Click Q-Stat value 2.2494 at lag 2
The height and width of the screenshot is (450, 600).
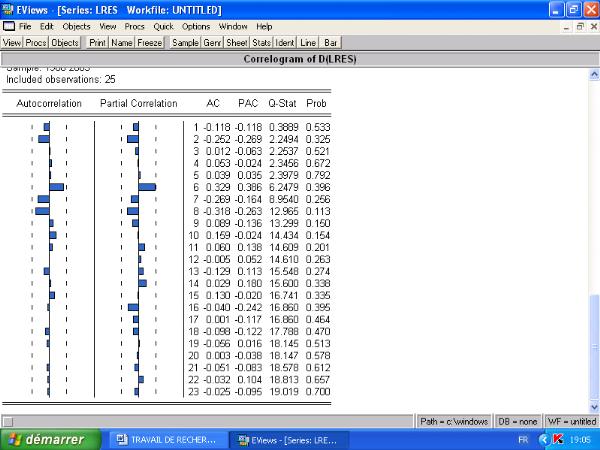click(284, 139)
